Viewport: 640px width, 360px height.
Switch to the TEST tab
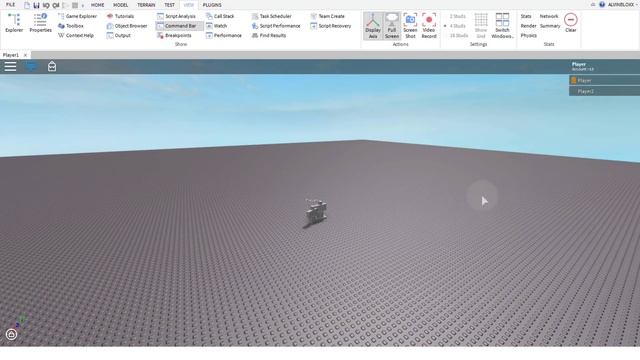point(169,5)
